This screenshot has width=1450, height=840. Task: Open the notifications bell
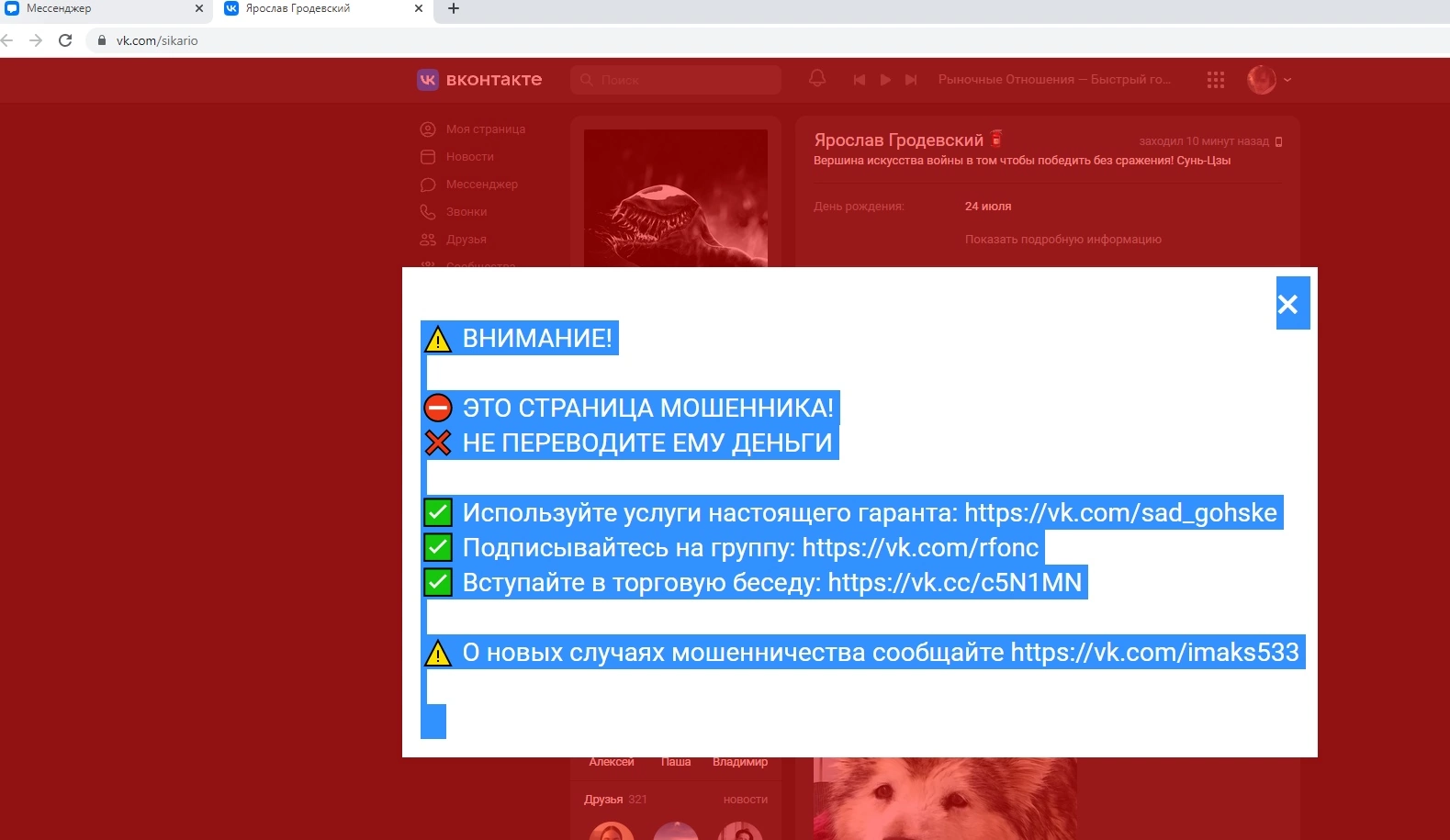point(817,79)
